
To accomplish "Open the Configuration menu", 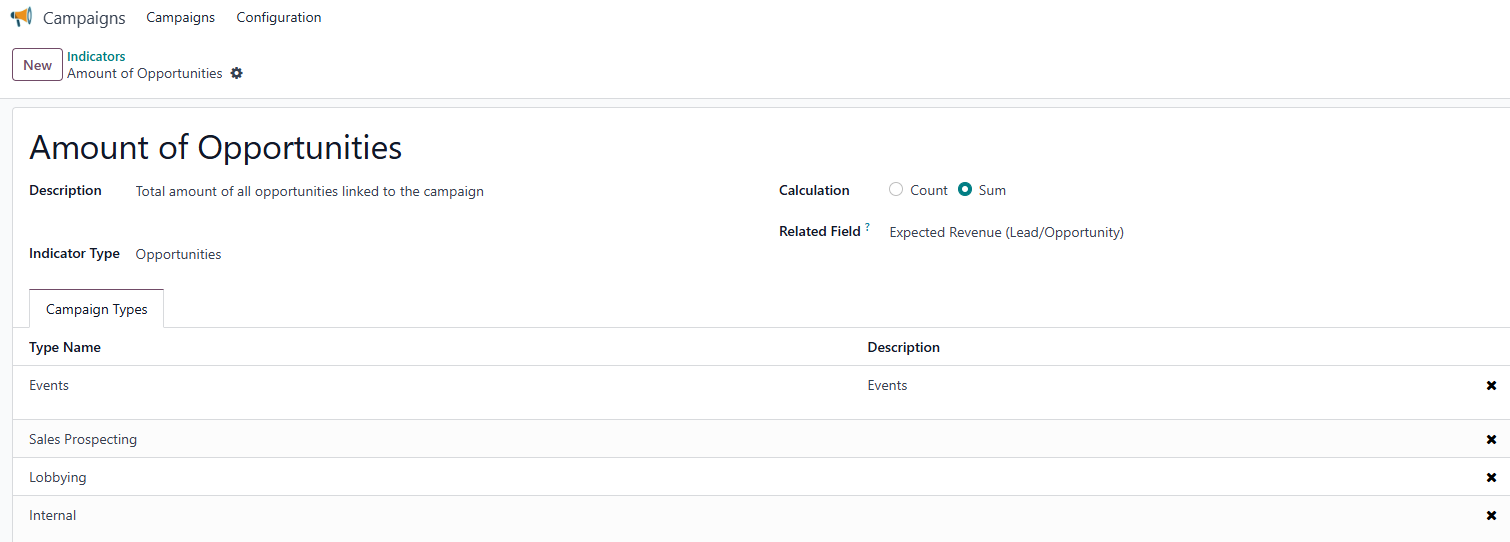I will 279,17.
